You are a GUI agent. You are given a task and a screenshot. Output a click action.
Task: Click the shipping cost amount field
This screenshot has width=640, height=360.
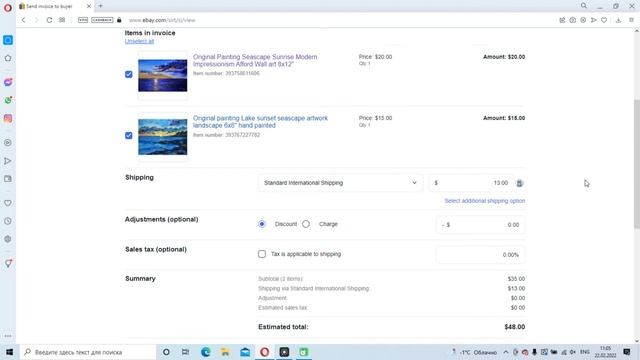pyautogui.click(x=470, y=183)
